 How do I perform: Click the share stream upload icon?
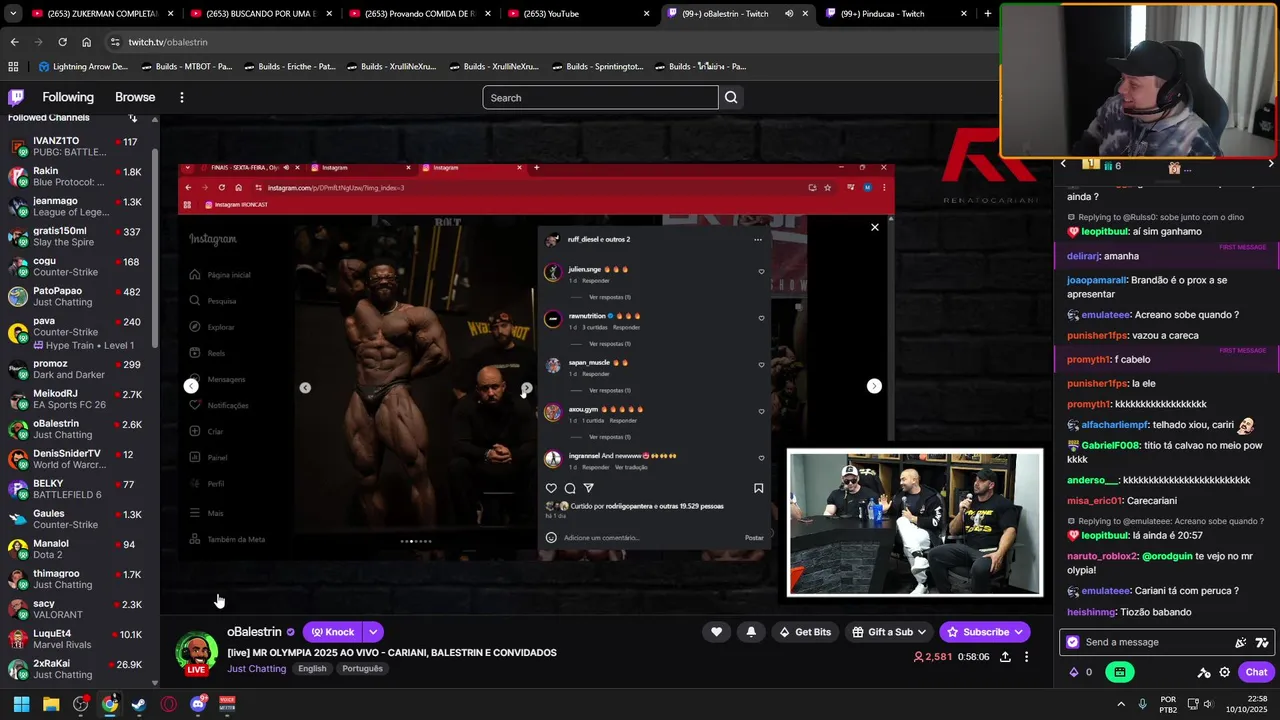coord(1005,657)
